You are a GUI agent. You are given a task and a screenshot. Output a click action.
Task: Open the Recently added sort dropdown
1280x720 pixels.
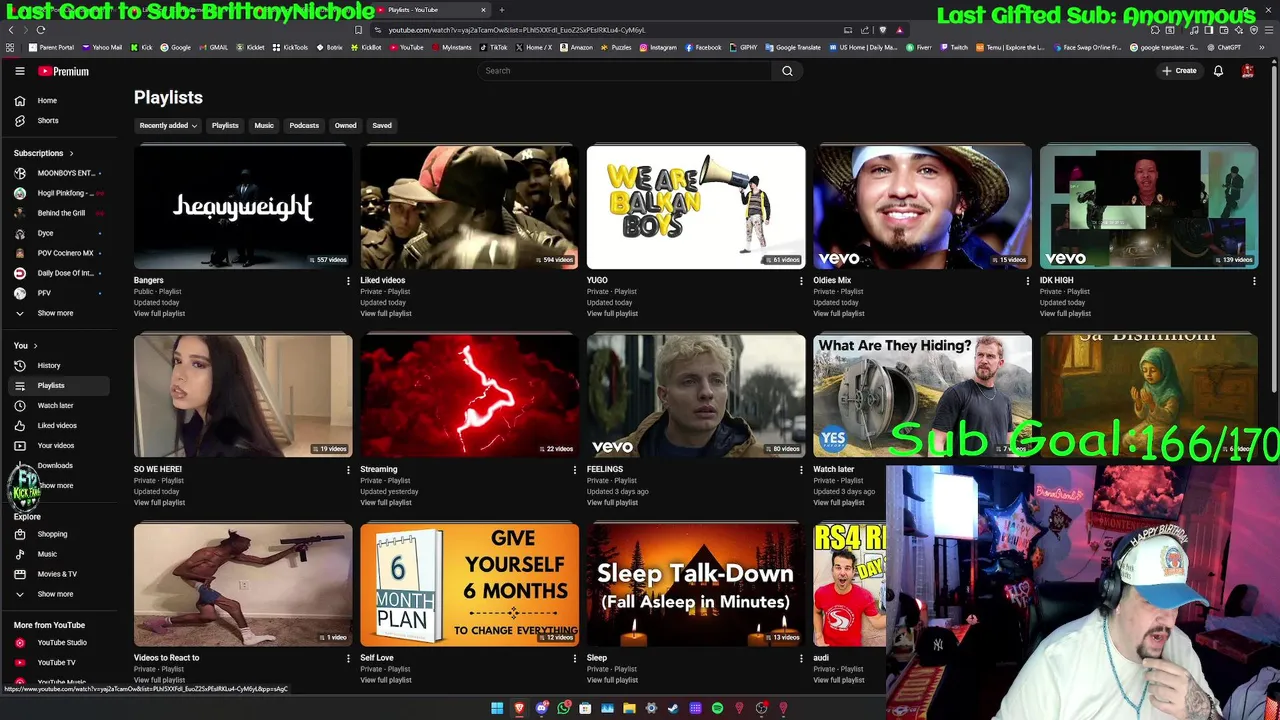(x=168, y=126)
